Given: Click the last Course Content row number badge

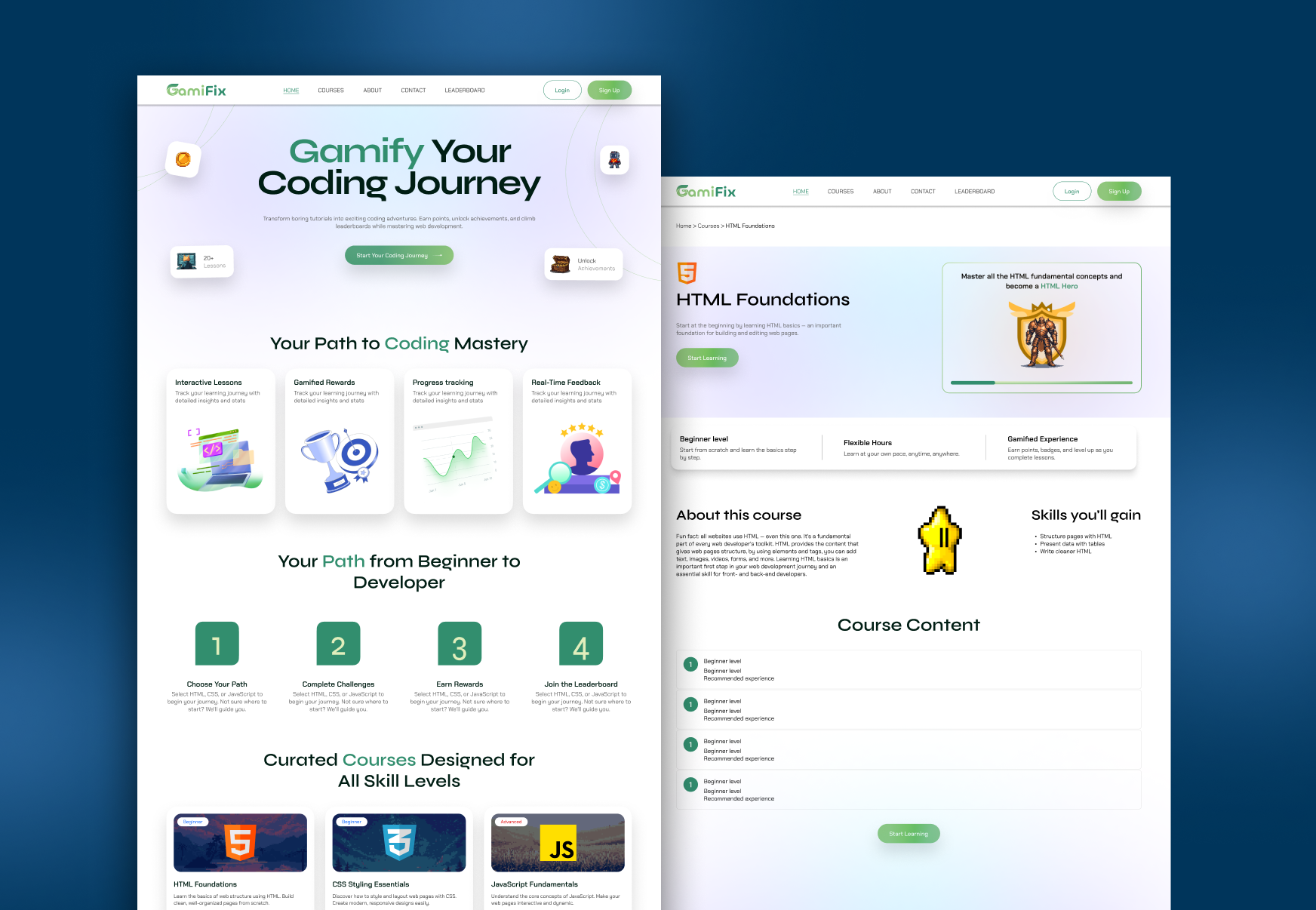Looking at the screenshot, I should coord(690,785).
